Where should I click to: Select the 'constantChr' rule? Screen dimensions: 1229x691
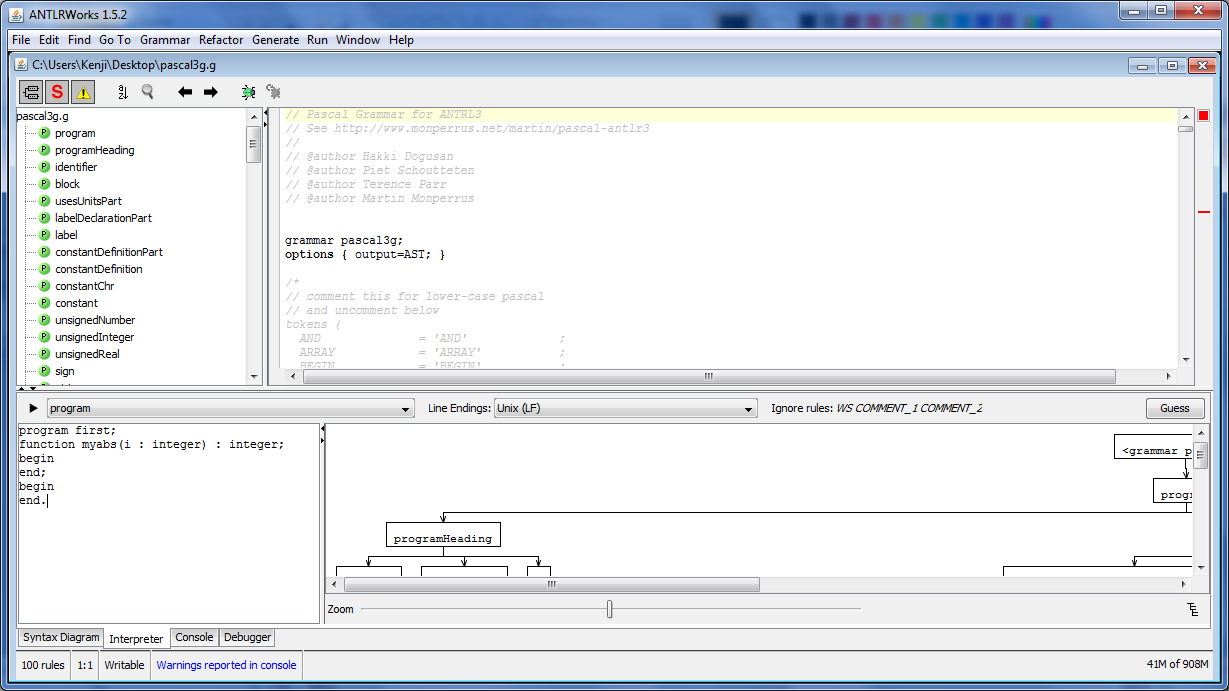point(84,286)
